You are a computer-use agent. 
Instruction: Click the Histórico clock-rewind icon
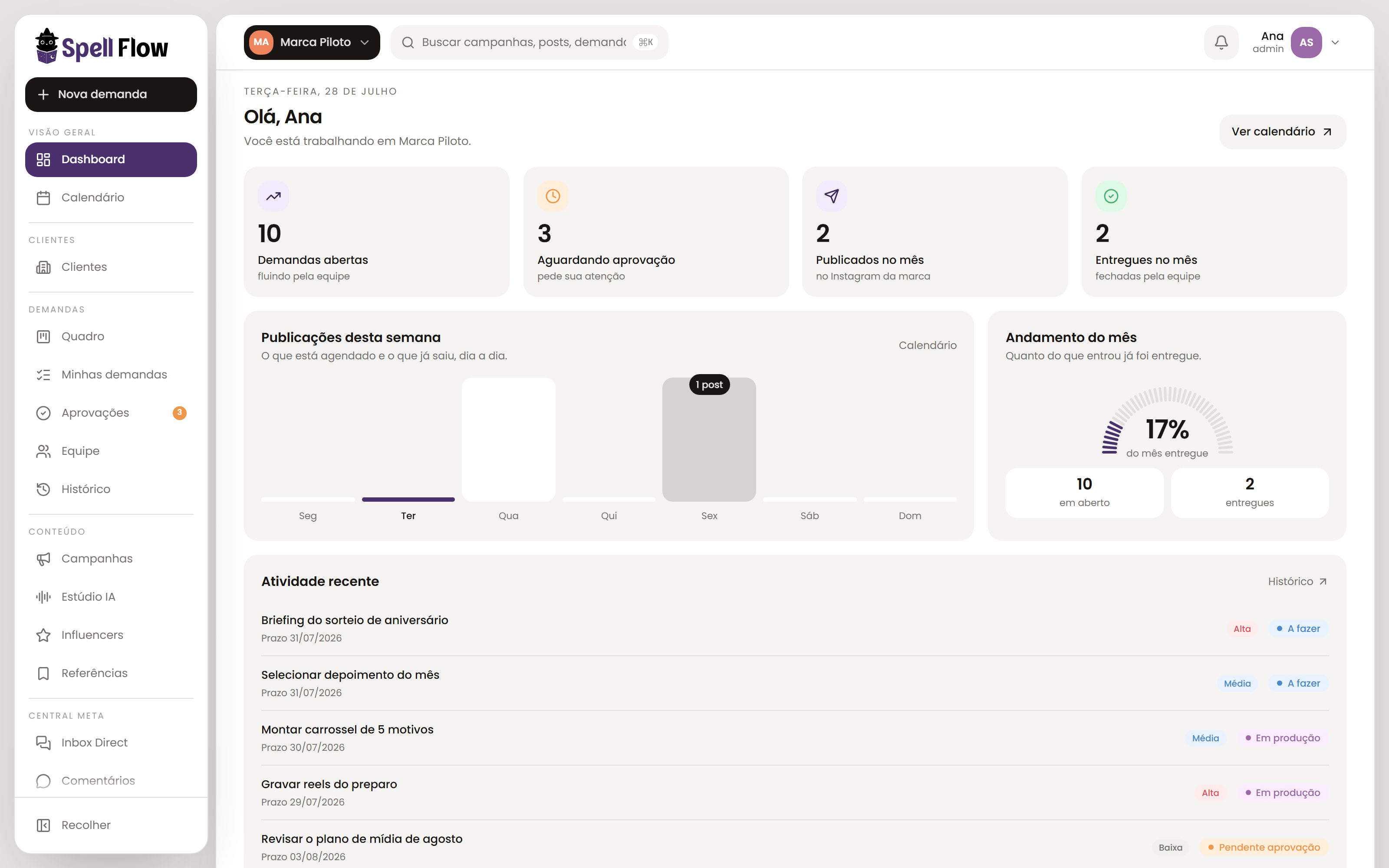tap(43, 489)
